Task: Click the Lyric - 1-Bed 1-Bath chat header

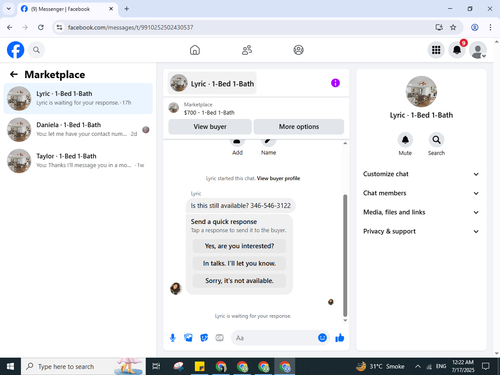Action: point(212,83)
